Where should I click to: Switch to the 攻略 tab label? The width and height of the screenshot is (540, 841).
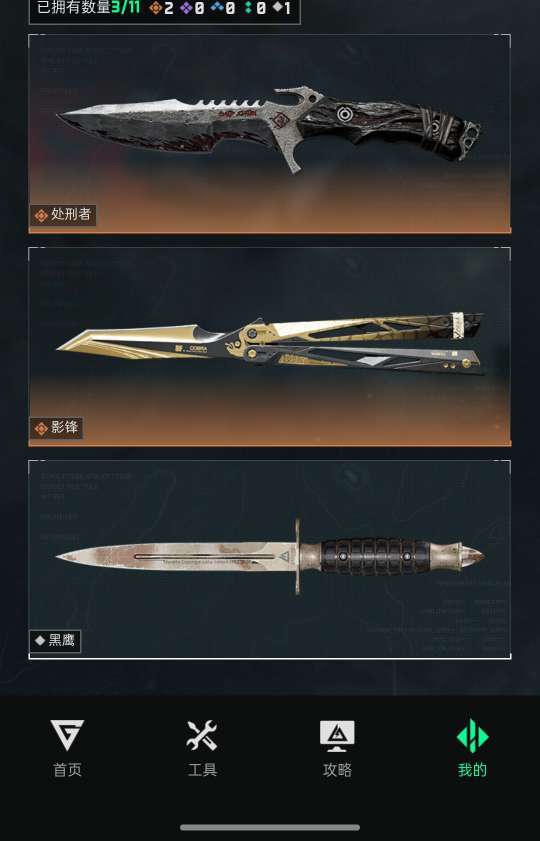coord(337,770)
